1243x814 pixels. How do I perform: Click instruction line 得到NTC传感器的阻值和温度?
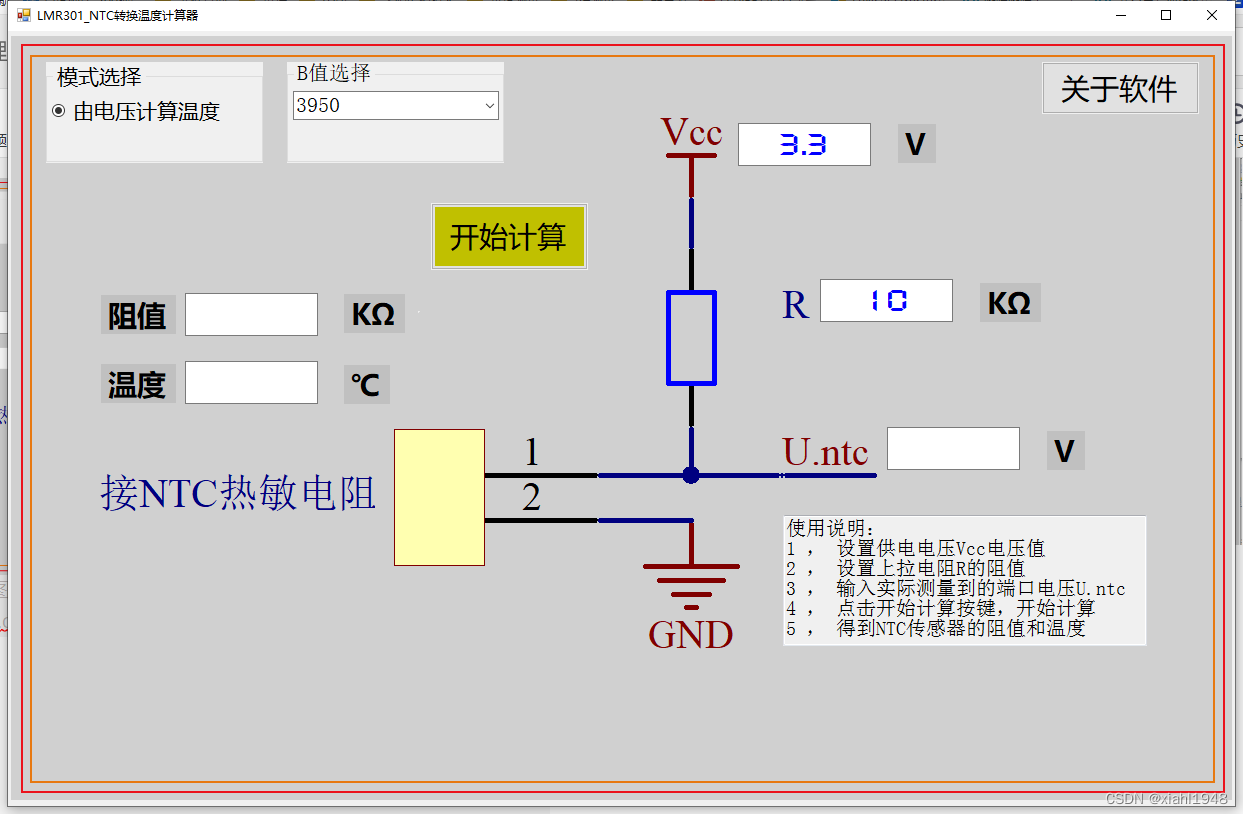pyautogui.click(x=960, y=628)
